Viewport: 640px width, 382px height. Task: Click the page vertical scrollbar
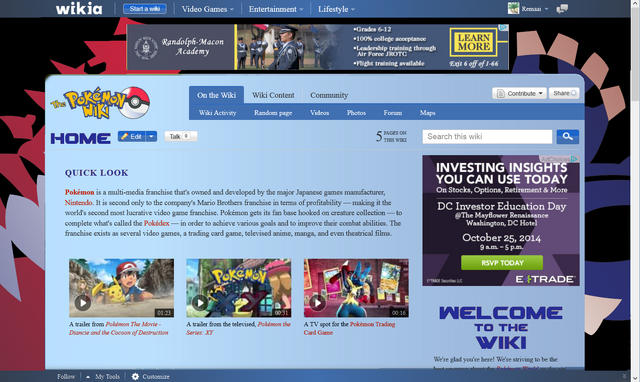(635, 191)
